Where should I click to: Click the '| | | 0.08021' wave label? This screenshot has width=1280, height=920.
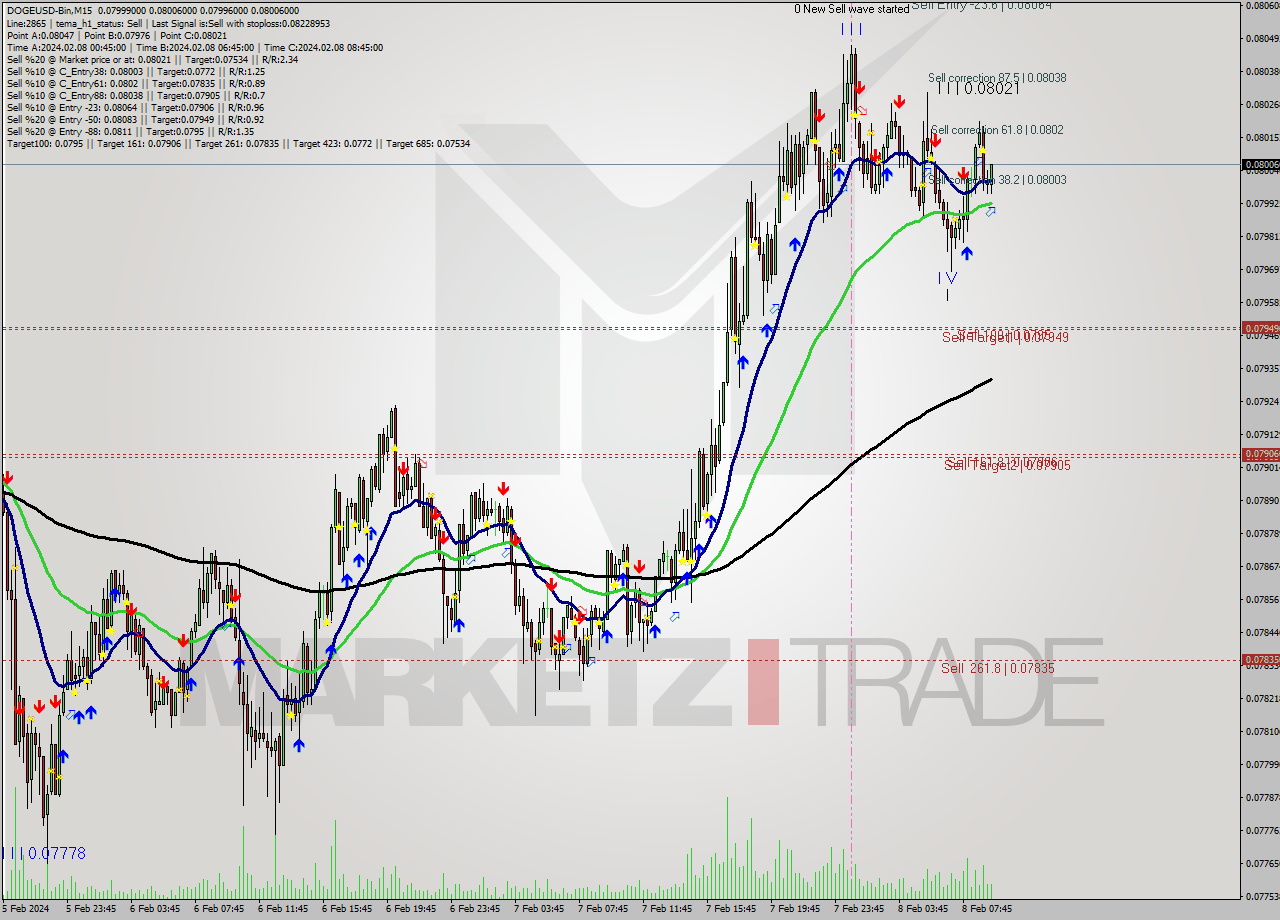(x=980, y=88)
